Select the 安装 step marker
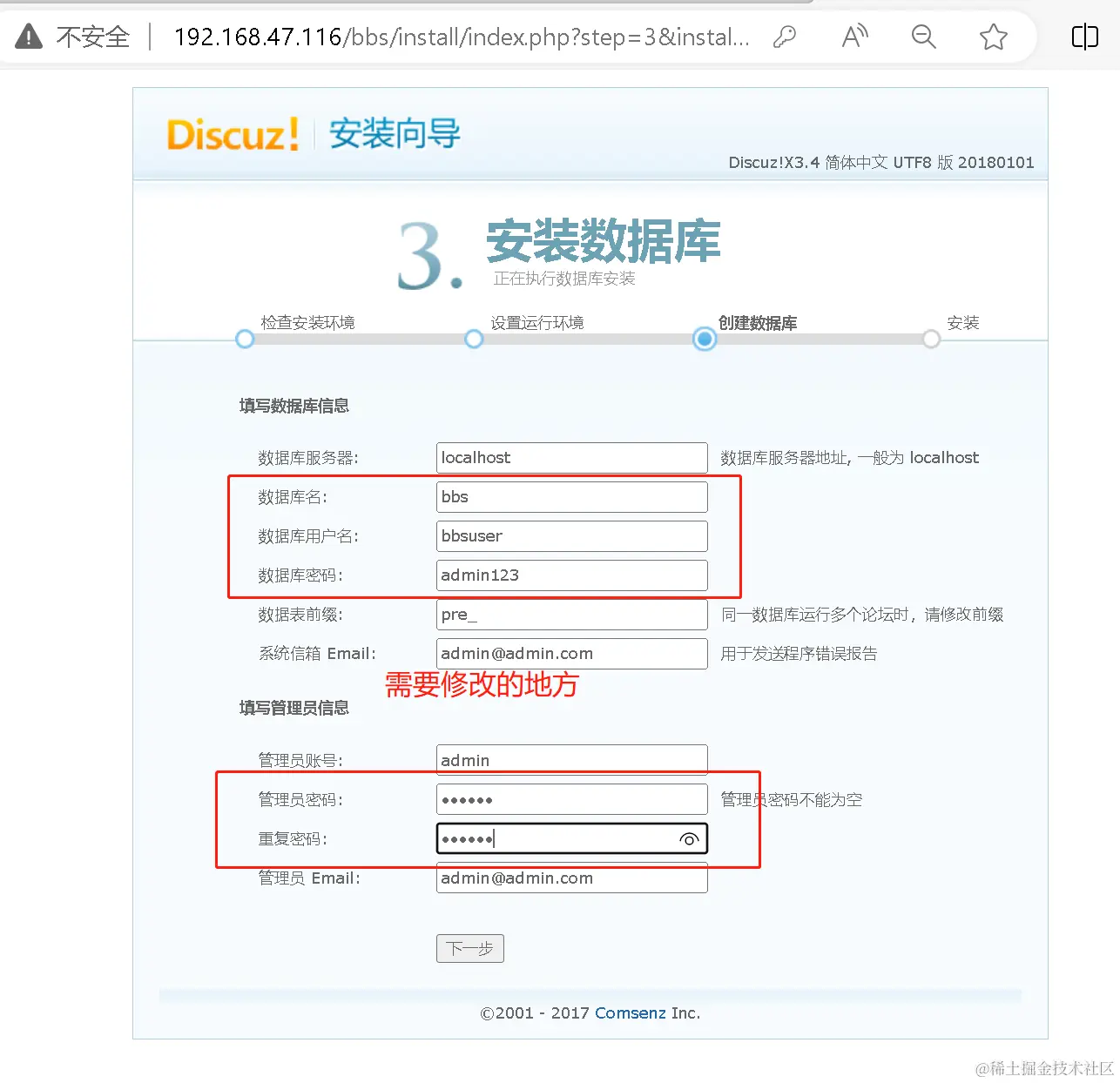The width and height of the screenshot is (1120, 1083). [931, 339]
